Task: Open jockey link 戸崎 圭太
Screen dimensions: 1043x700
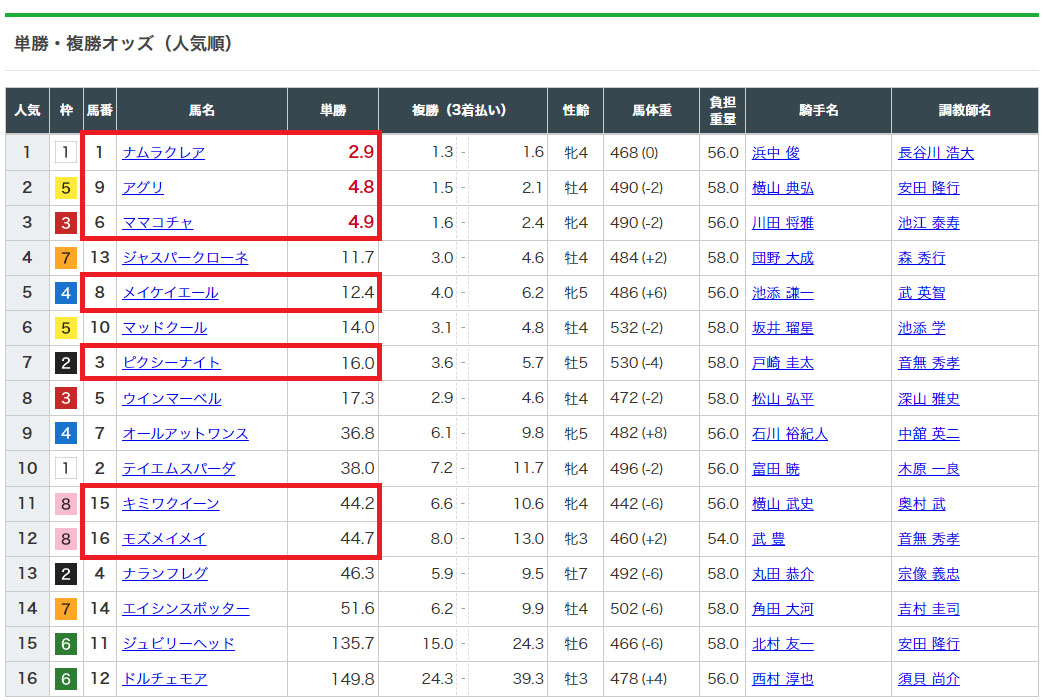Action: pos(783,363)
